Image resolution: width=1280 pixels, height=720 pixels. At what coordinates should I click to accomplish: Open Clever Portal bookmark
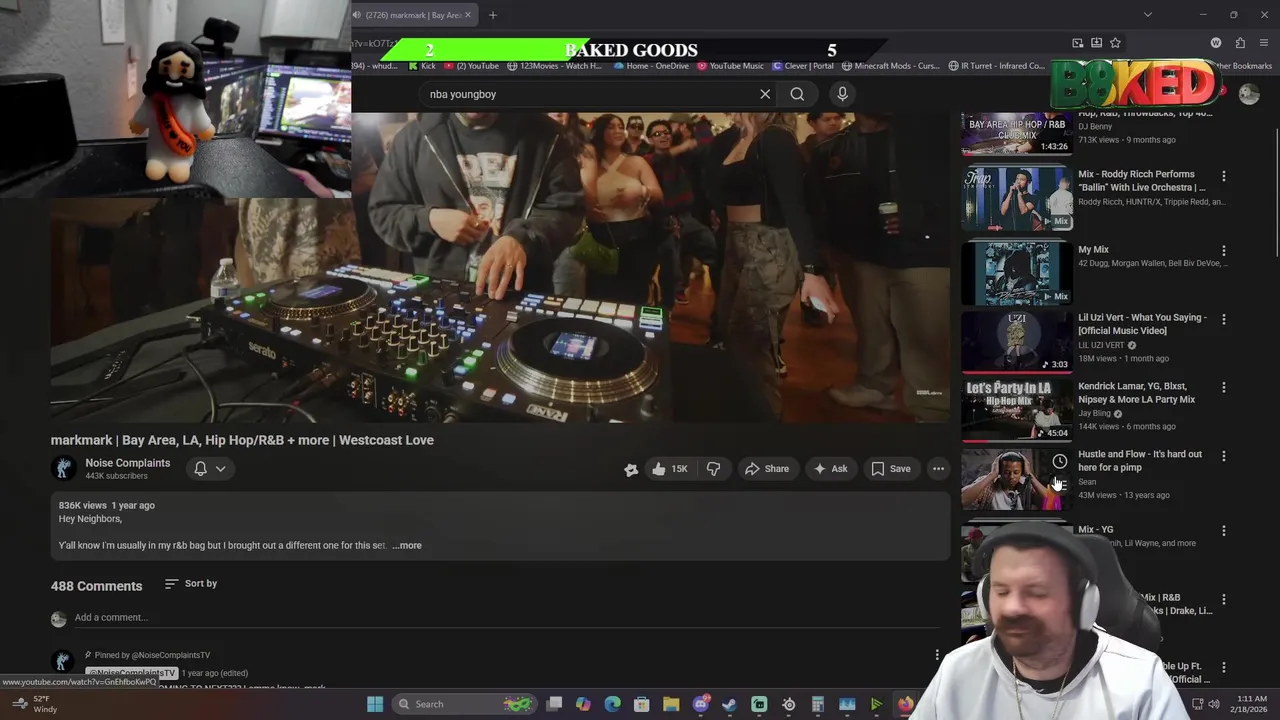pos(803,66)
